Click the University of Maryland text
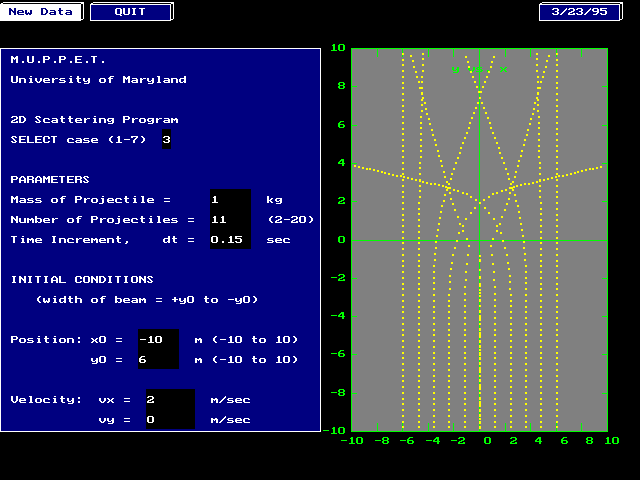Viewport: 640px width, 480px height. tap(98, 80)
